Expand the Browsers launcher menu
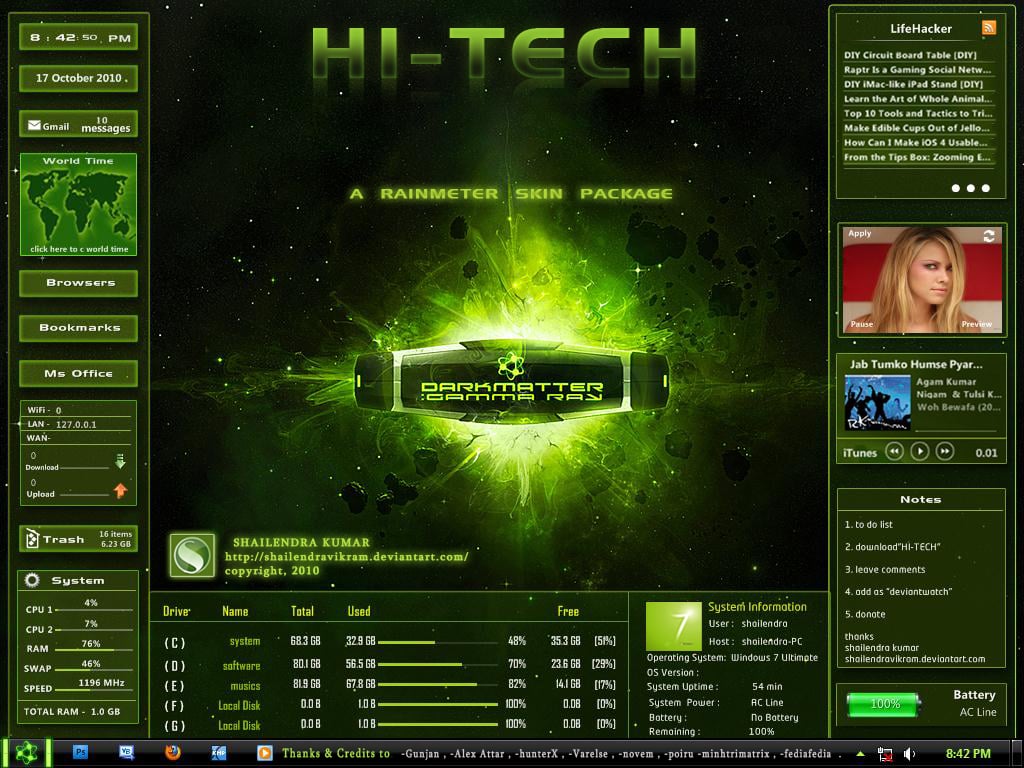This screenshot has height=768, width=1024. 79,283
